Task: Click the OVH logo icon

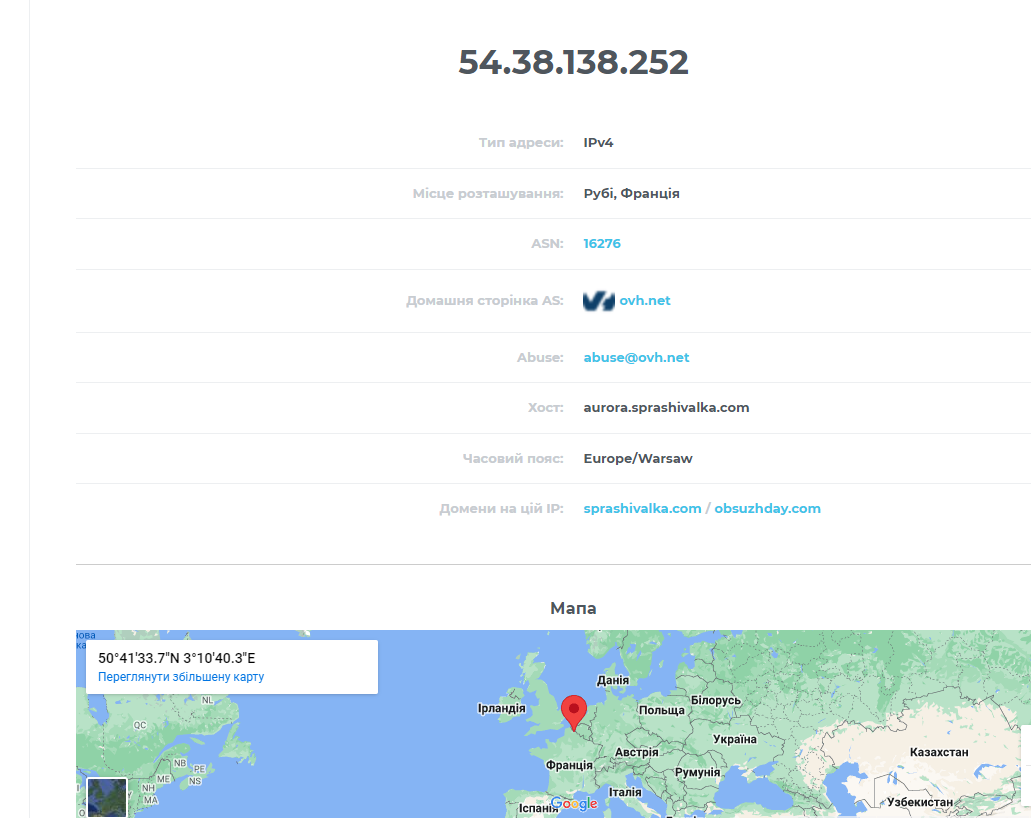Action: [598, 301]
